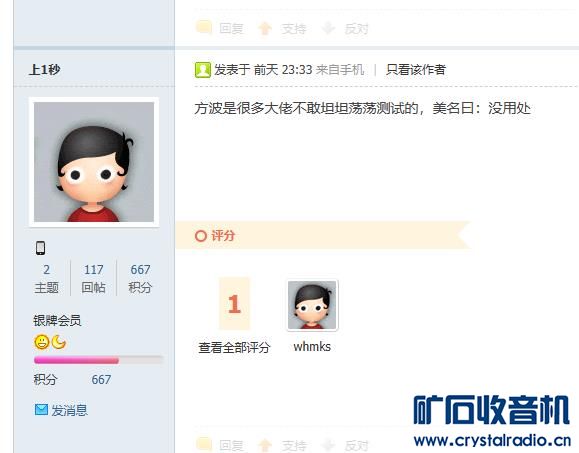The height and width of the screenshot is (453, 579).
Task: Open the username 上1秒 profile link
Action: (45, 69)
